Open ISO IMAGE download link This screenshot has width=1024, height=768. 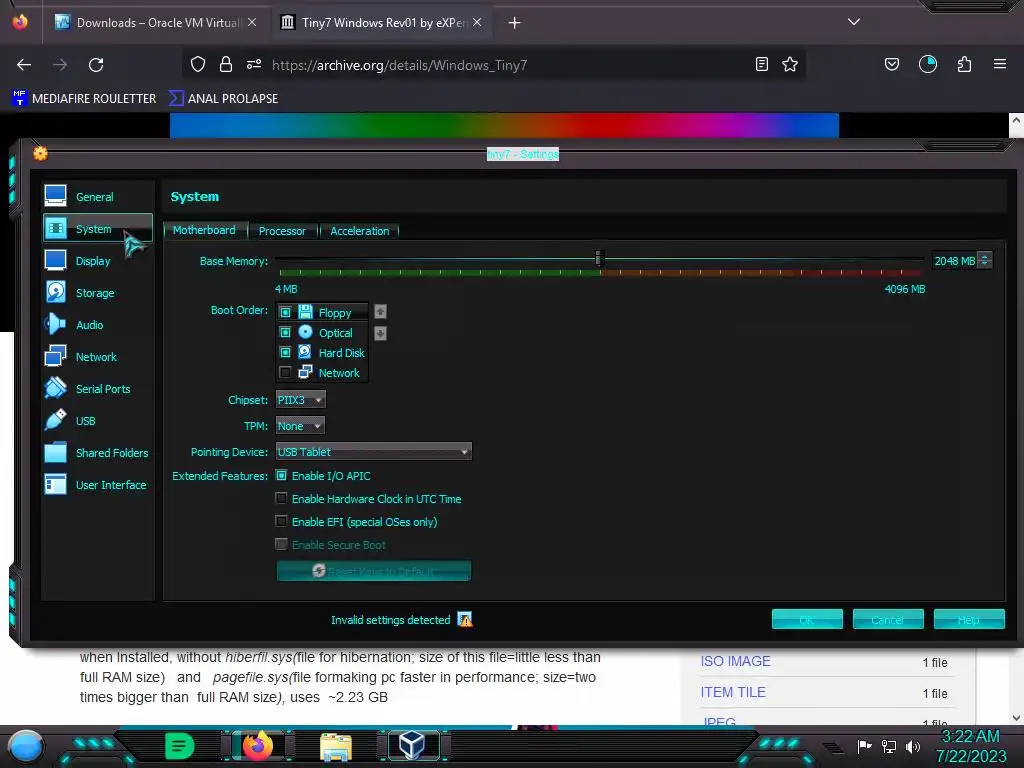[x=735, y=661]
